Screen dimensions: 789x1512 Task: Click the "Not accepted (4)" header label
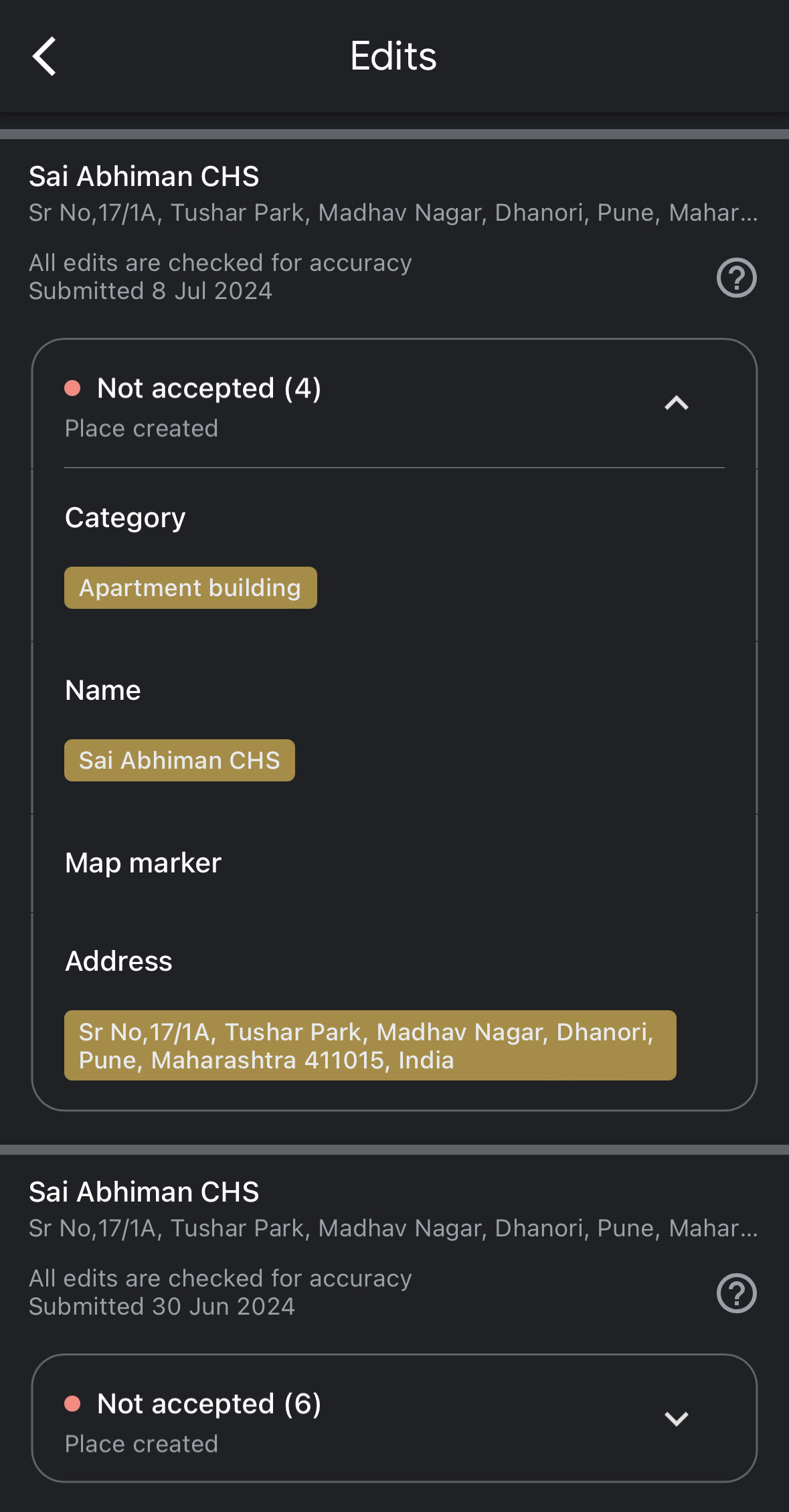click(x=209, y=388)
